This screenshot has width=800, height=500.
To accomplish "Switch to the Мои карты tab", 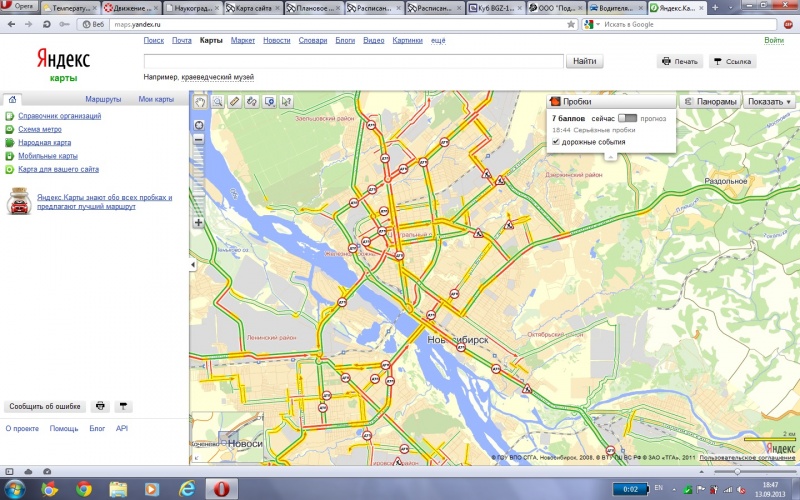I will click(156, 100).
